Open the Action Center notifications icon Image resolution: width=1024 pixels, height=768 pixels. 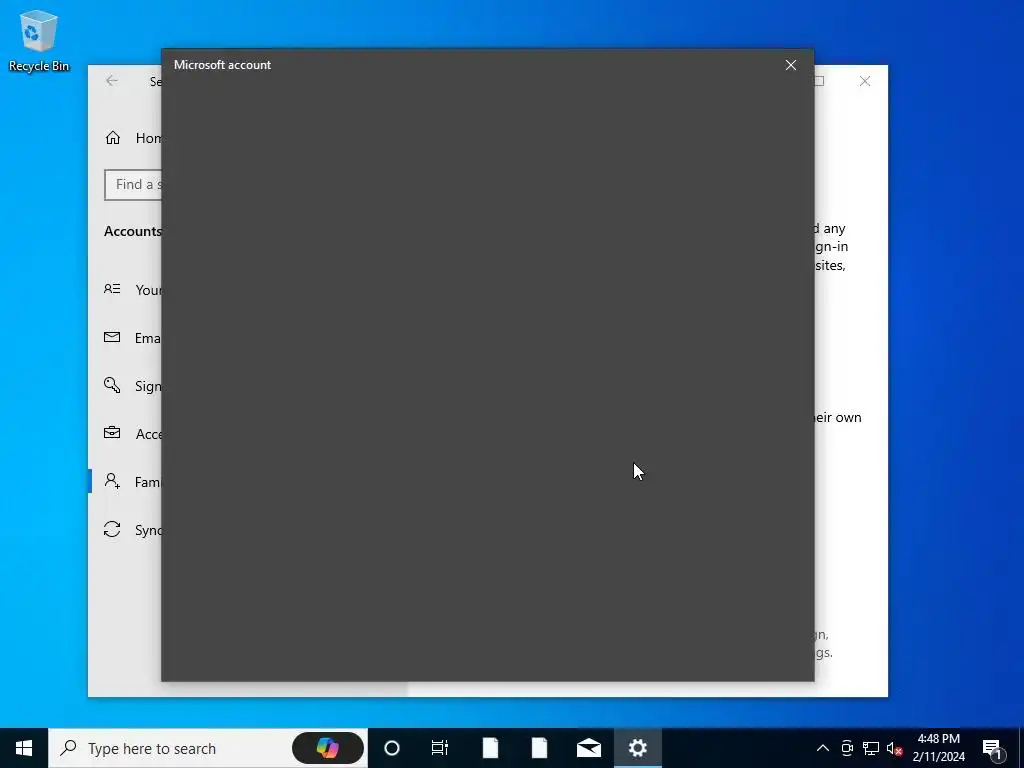pos(993,748)
